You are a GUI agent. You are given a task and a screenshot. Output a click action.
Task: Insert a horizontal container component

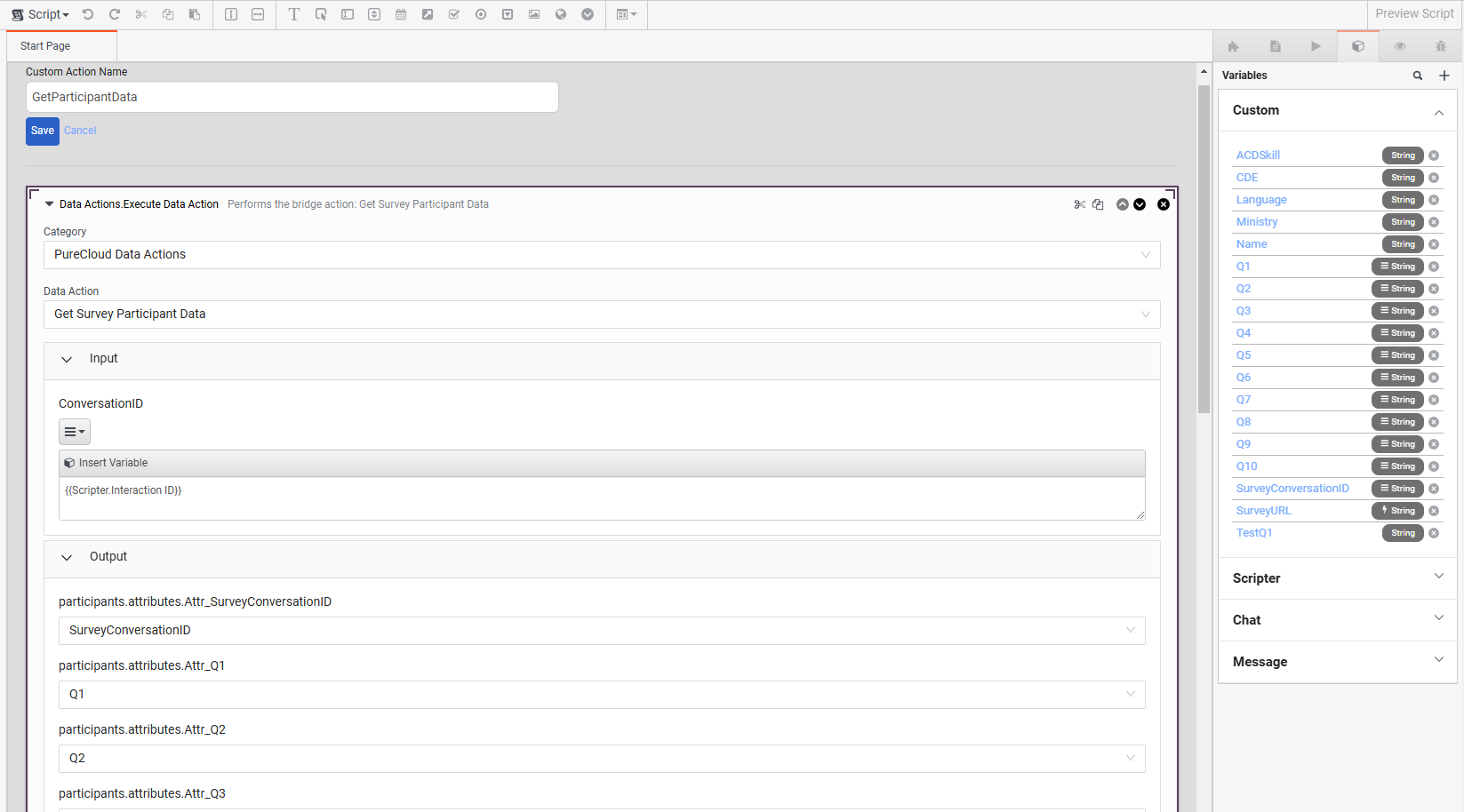coord(258,14)
